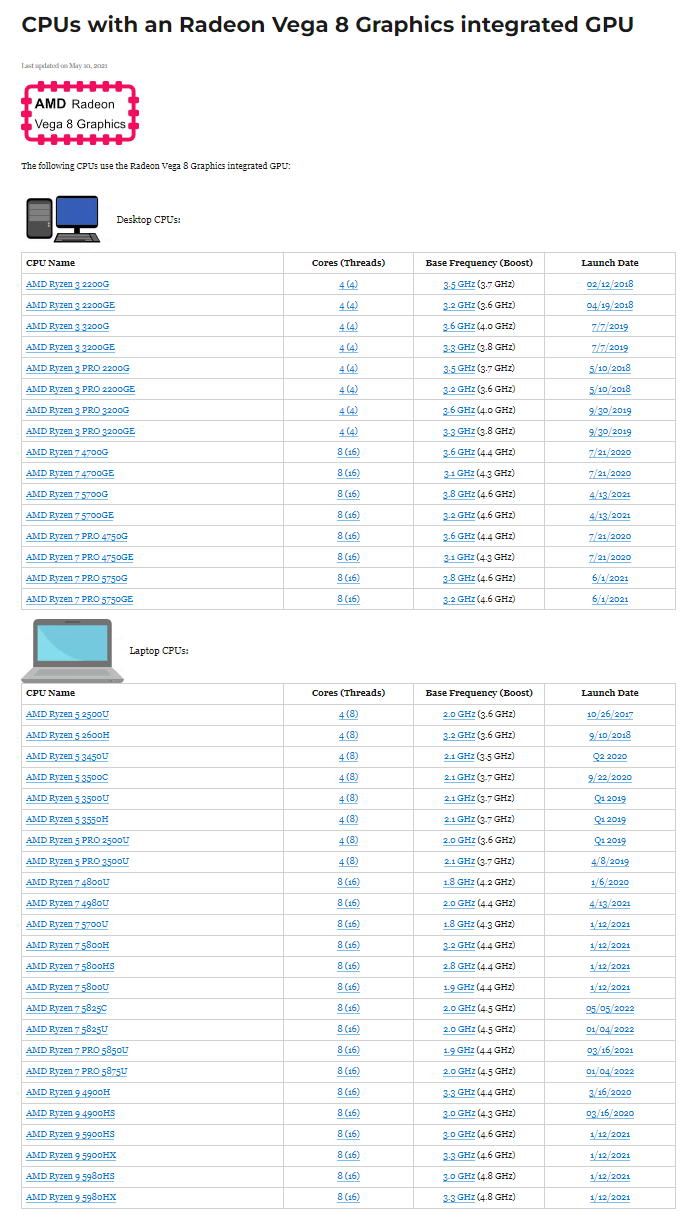Screen dimensions: 688x1219
Task: Open AMD Ryzen 3 PRO 2200G link
Action: [x=77, y=369]
